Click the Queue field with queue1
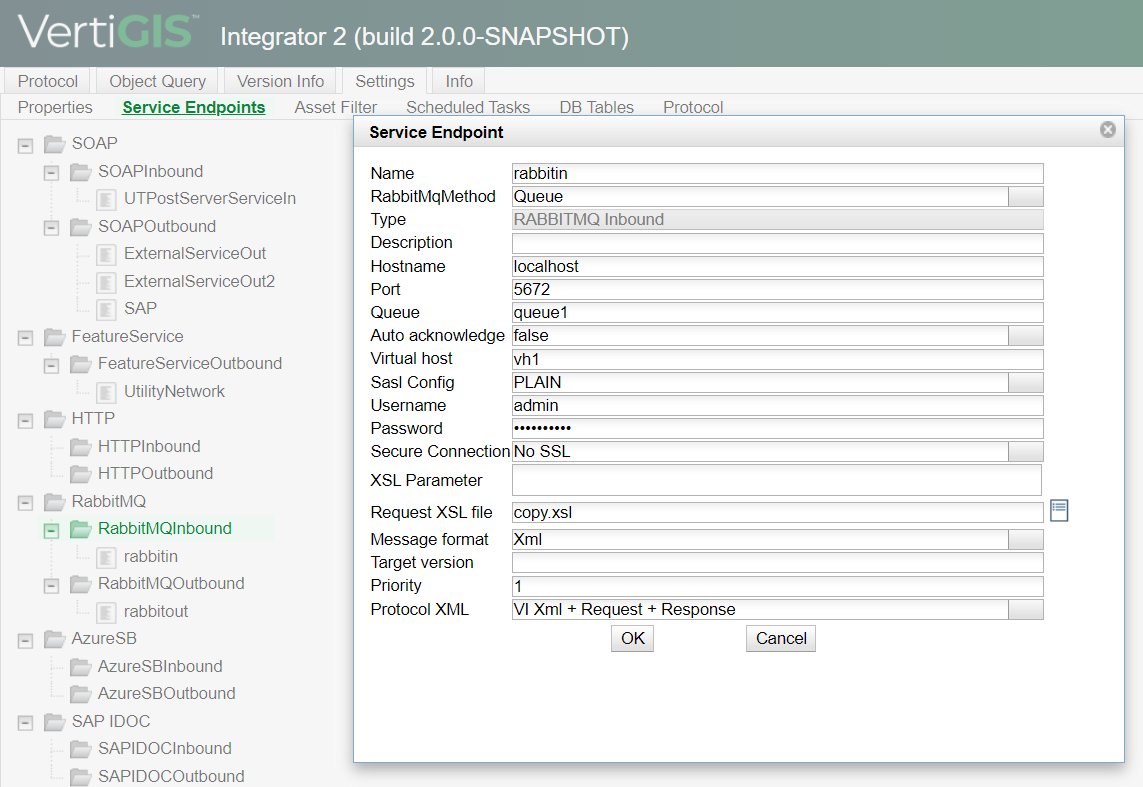The image size is (1143, 787). coord(778,313)
